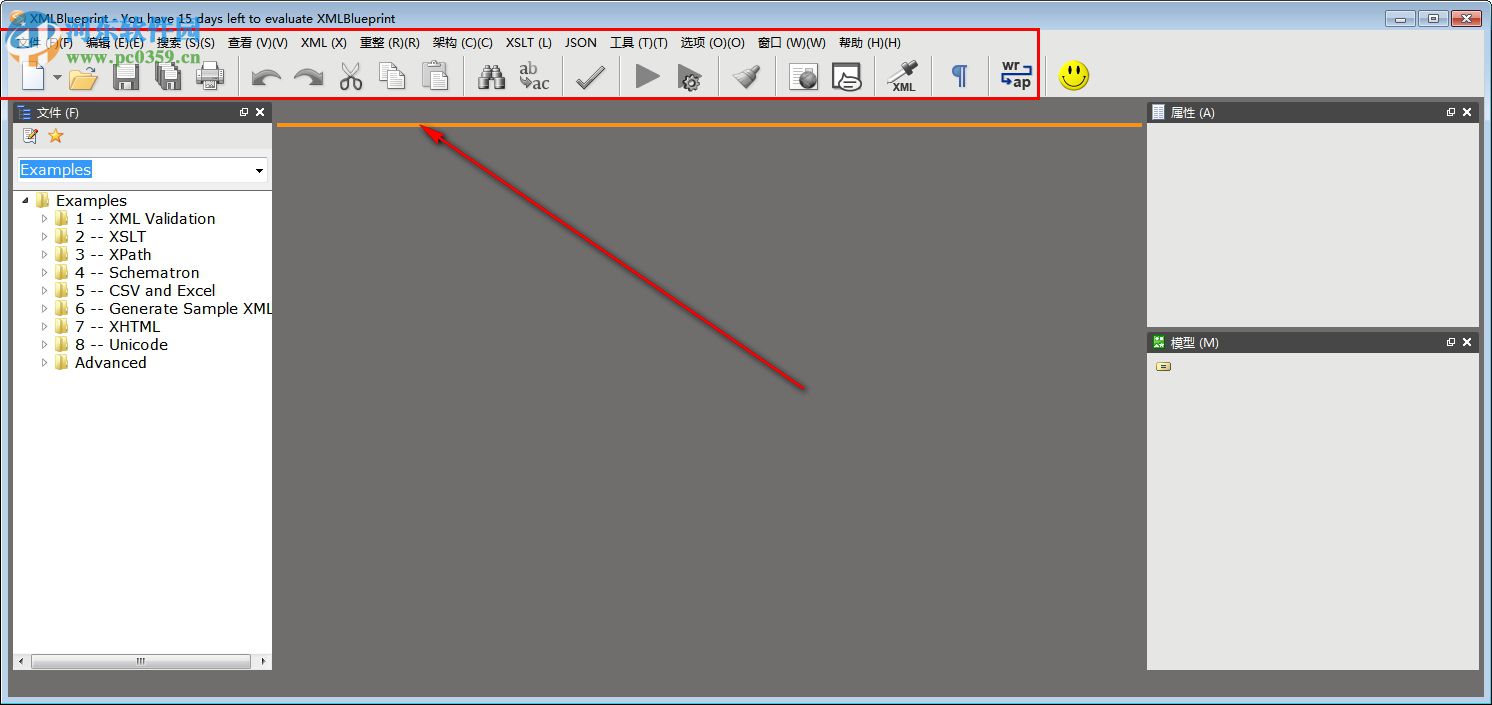
Task: Select the 4 -- Schematron label
Action: point(137,273)
